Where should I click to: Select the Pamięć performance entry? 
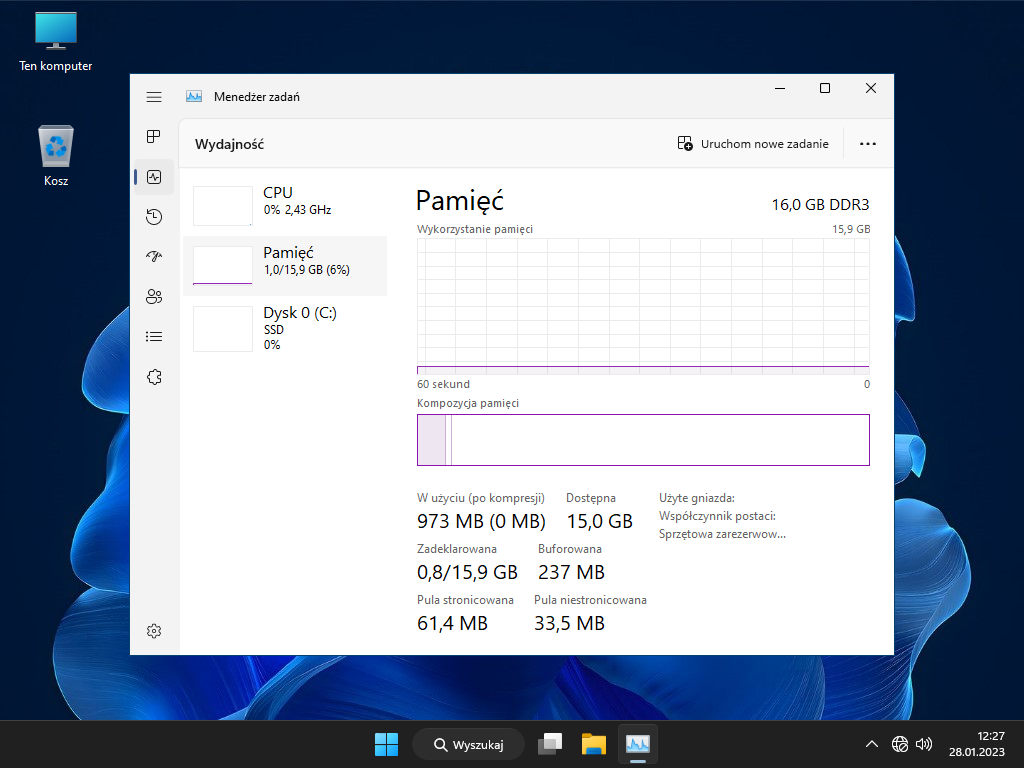pyautogui.click(x=285, y=266)
